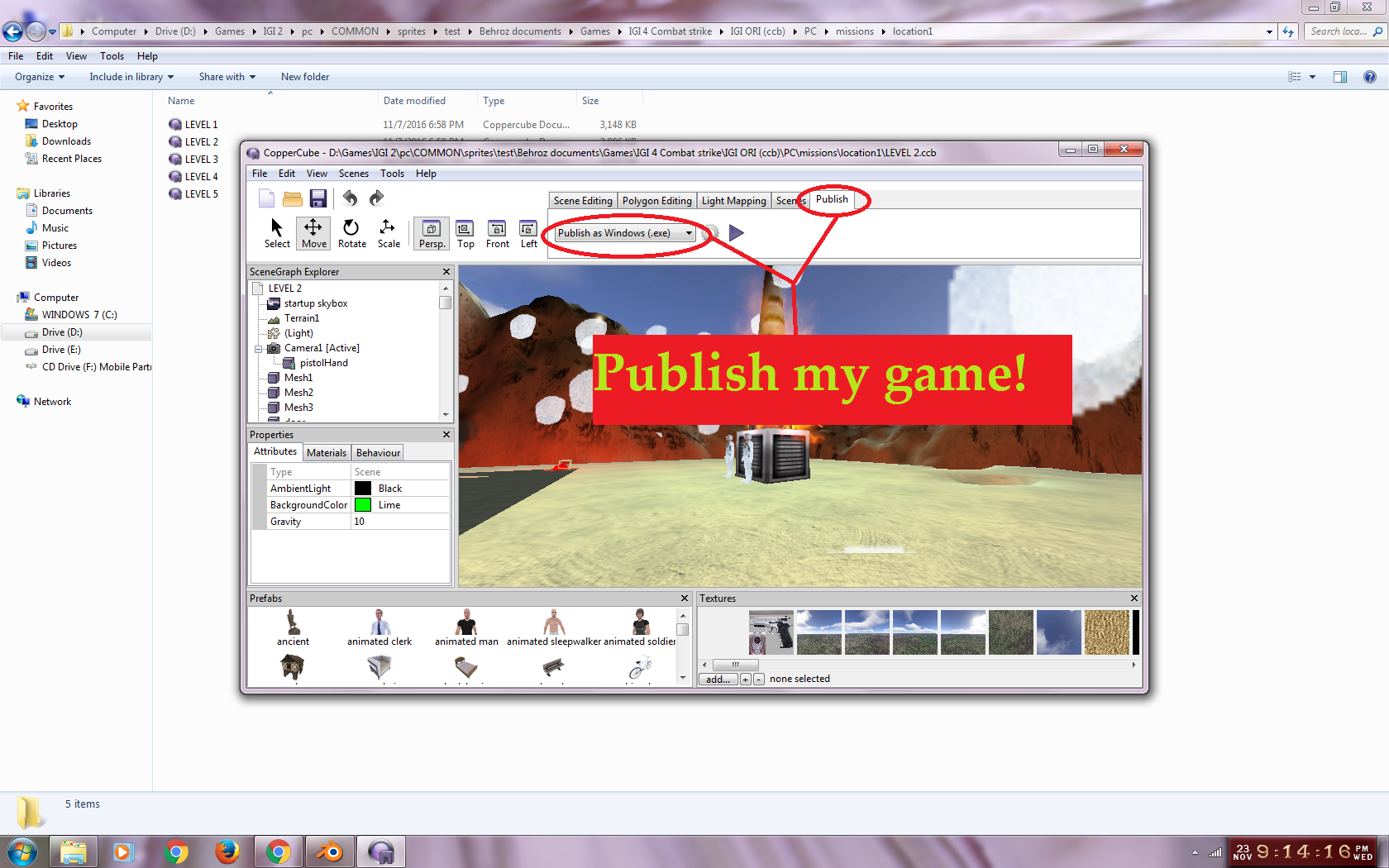
Task: Edit the Gravity value field
Action: pos(400,522)
